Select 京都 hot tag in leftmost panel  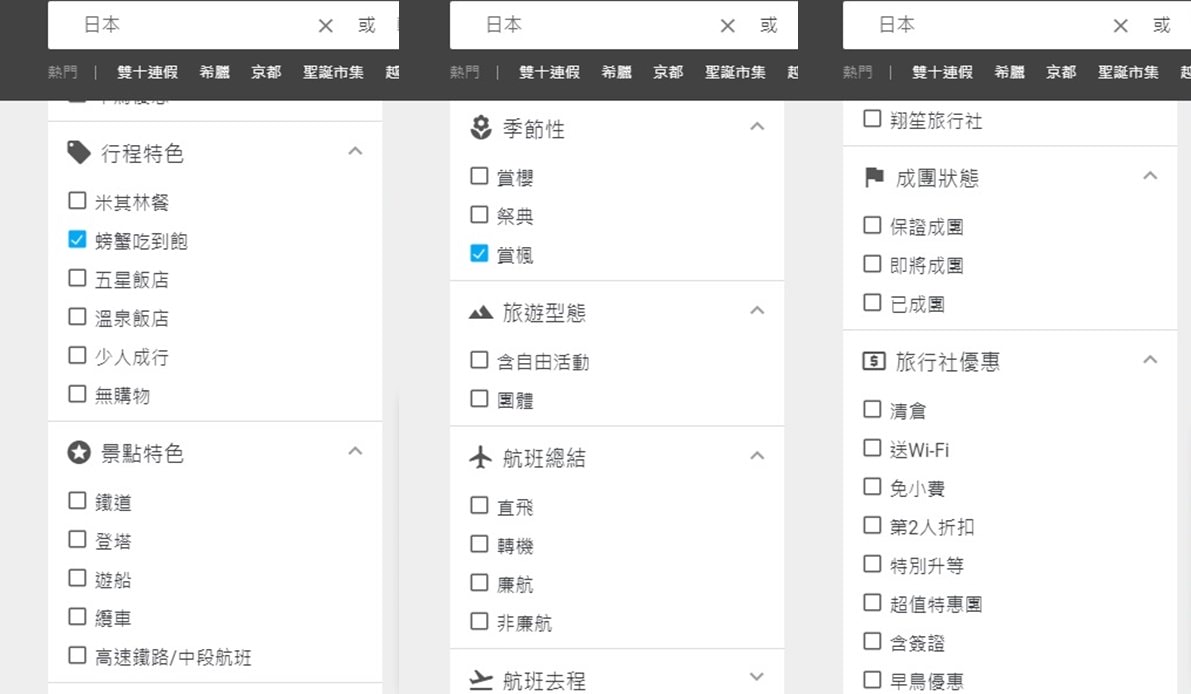click(266, 72)
